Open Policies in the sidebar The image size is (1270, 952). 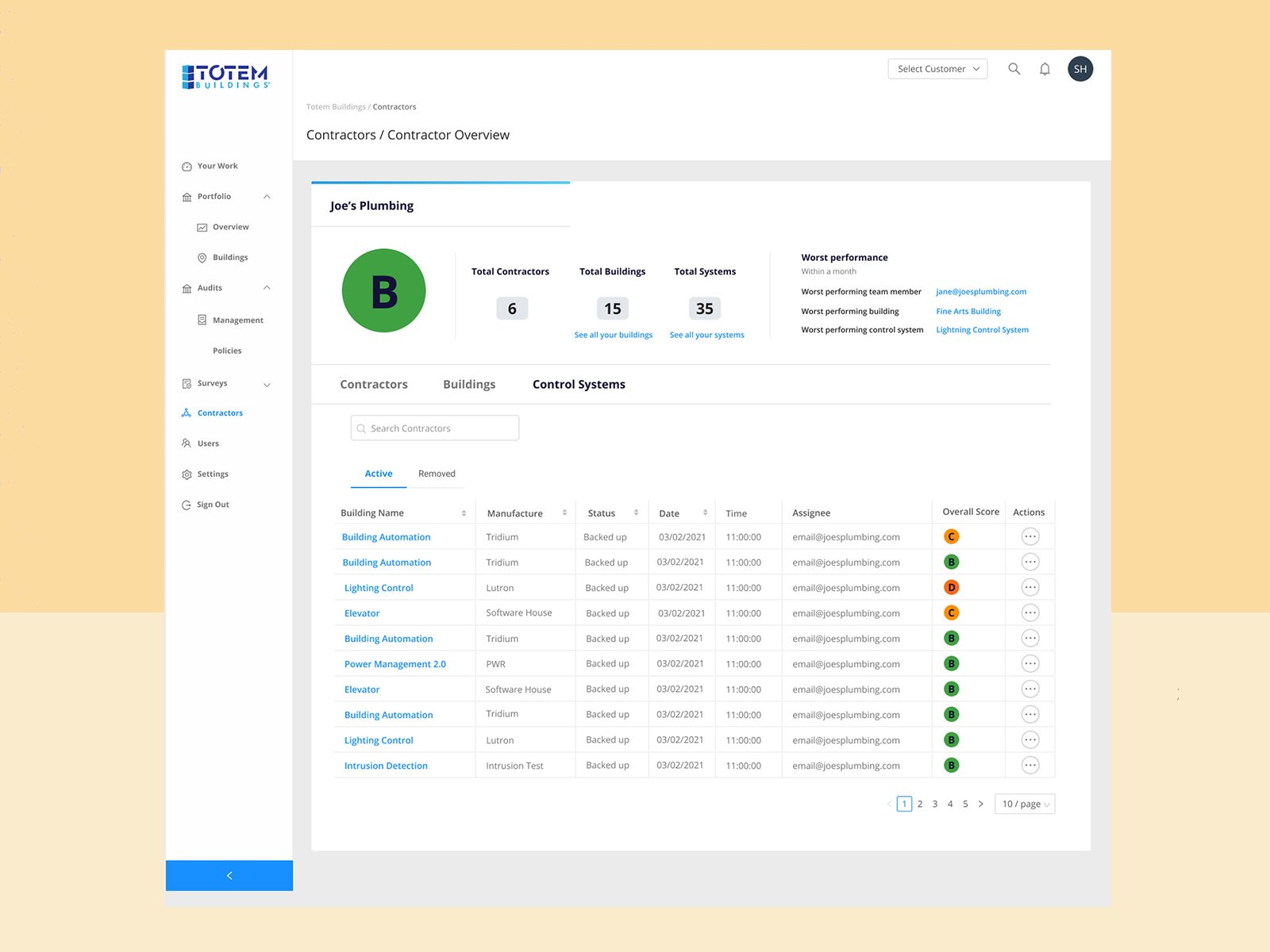click(227, 351)
